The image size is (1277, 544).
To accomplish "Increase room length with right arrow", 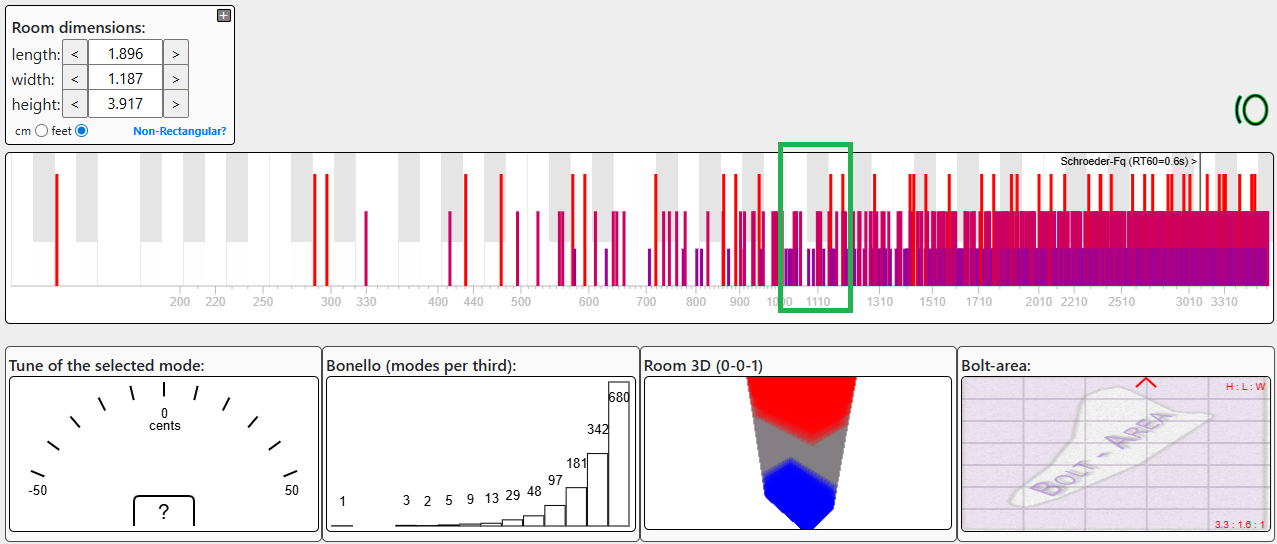I will 175,54.
